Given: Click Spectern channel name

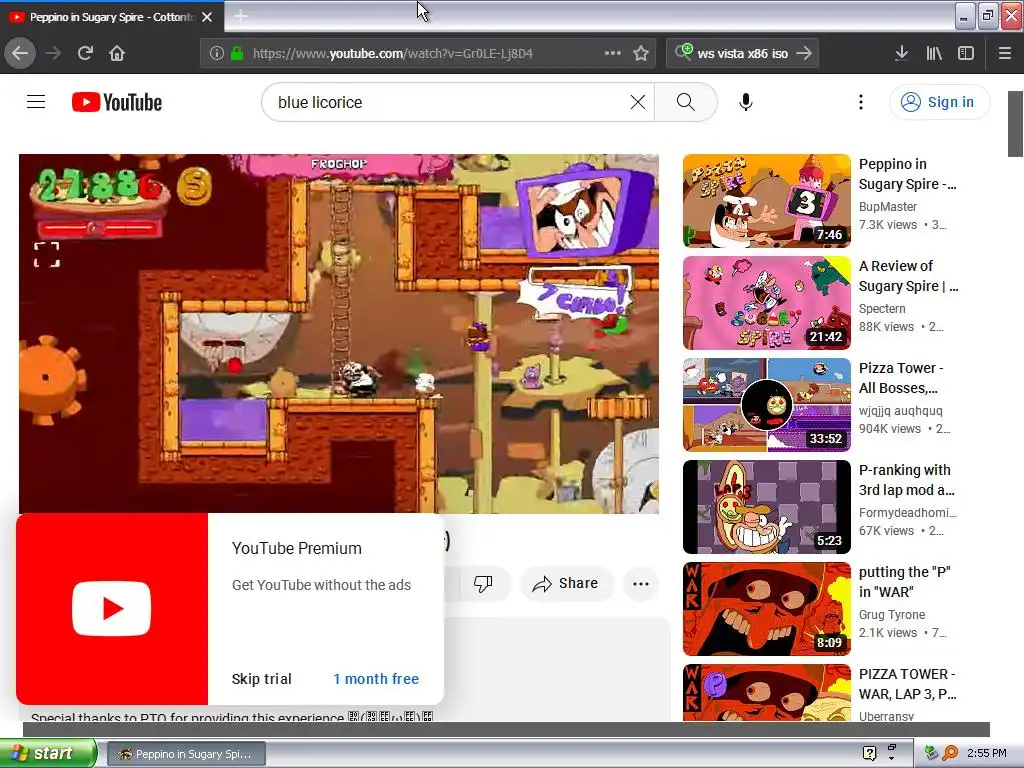Looking at the screenshot, I should click(882, 308).
